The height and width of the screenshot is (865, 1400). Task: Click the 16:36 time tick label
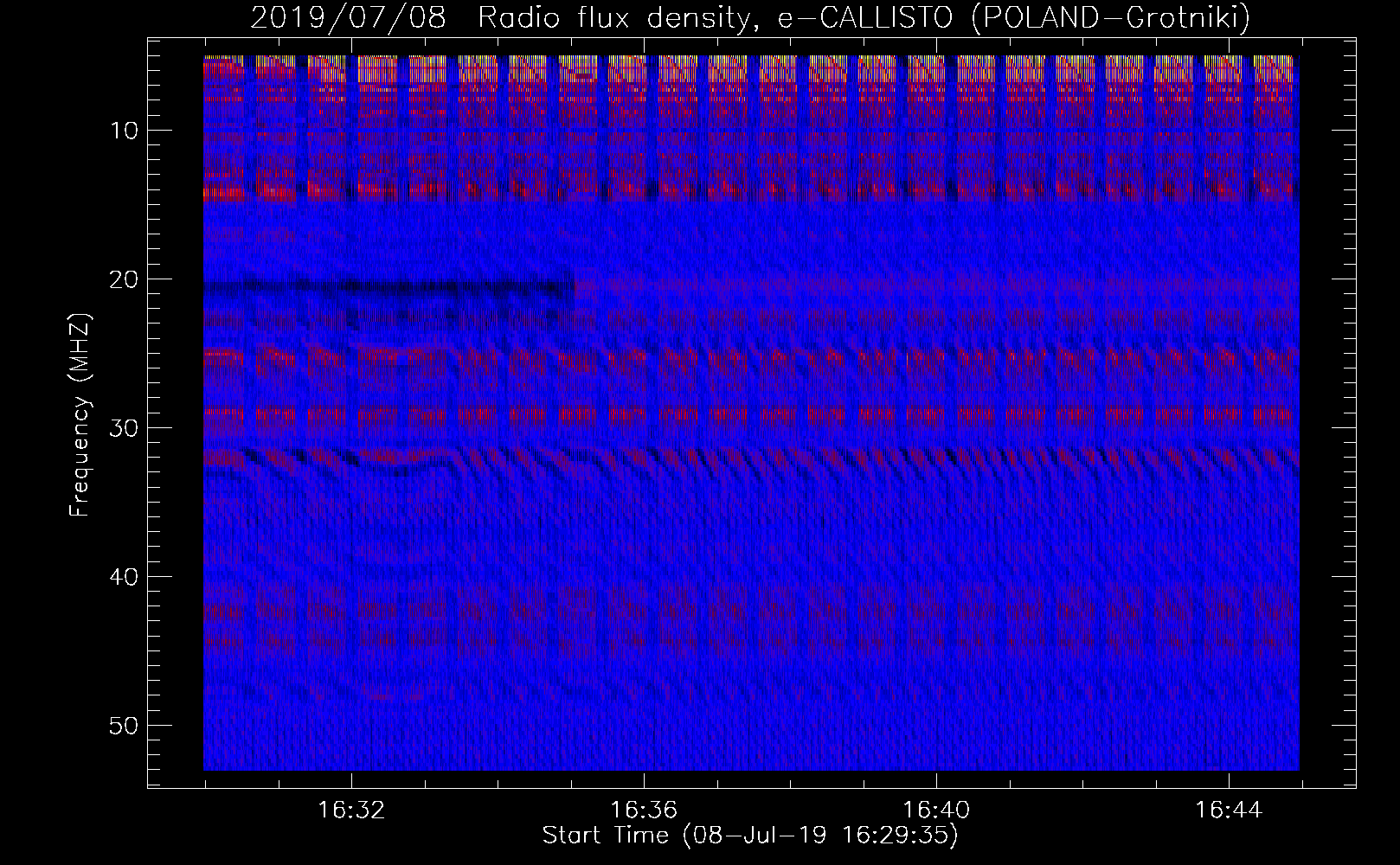click(x=644, y=811)
